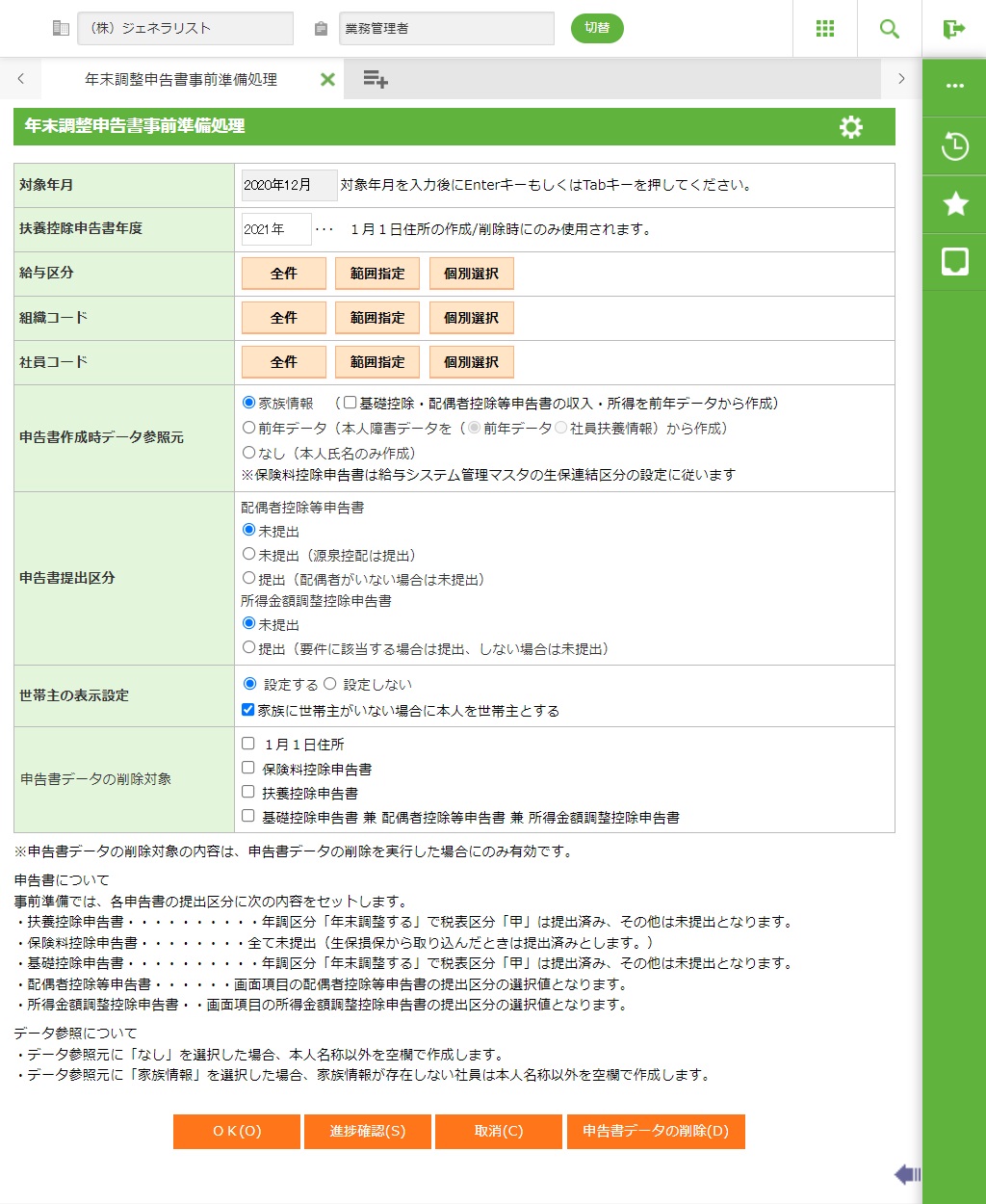Screen dimensions: 986x1204
Task: Click 個別選択 for 給与区分
Action: click(x=472, y=274)
